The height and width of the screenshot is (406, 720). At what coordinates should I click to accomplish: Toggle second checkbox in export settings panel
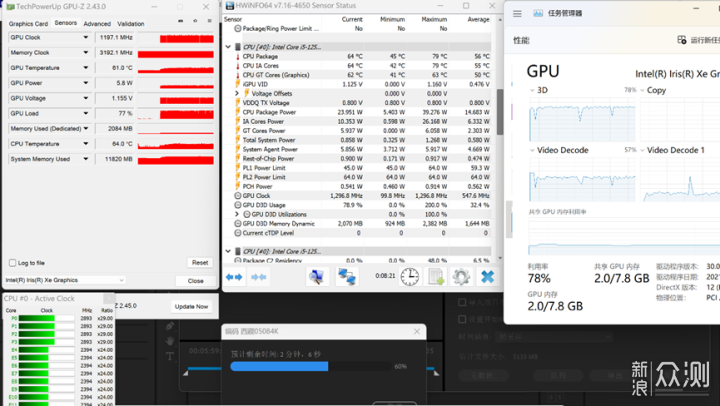462,319
